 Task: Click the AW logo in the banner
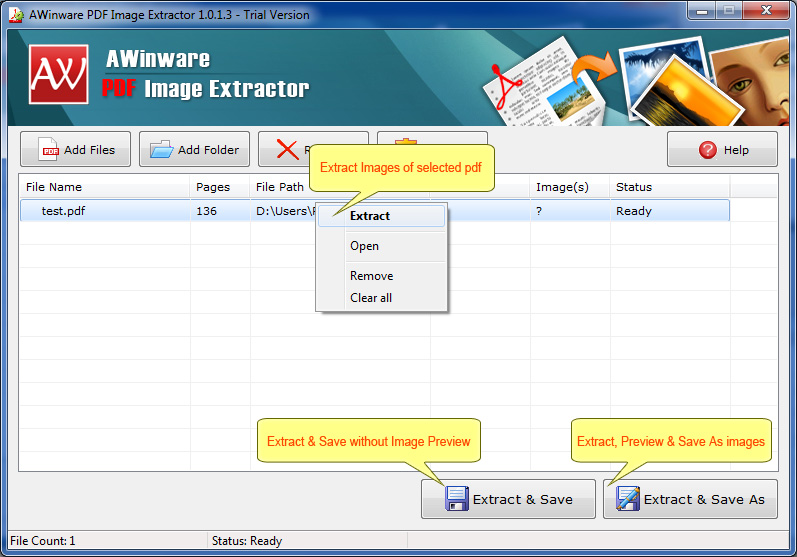(58, 74)
